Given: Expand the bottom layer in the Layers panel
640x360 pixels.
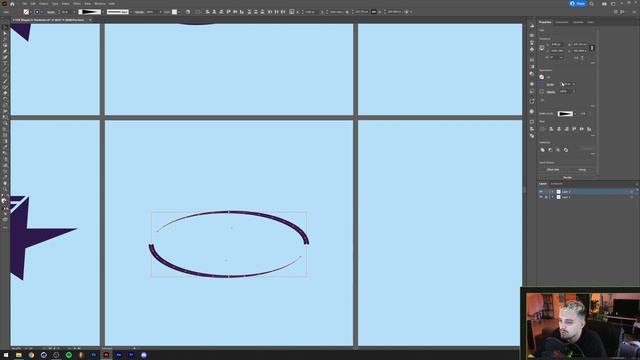Looking at the screenshot, I should [x=553, y=197].
